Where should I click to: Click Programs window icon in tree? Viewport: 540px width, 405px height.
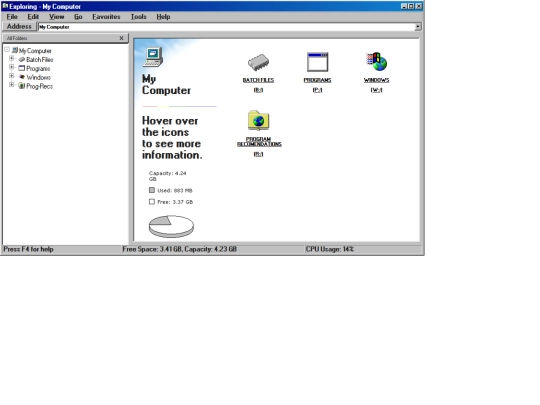22,68
